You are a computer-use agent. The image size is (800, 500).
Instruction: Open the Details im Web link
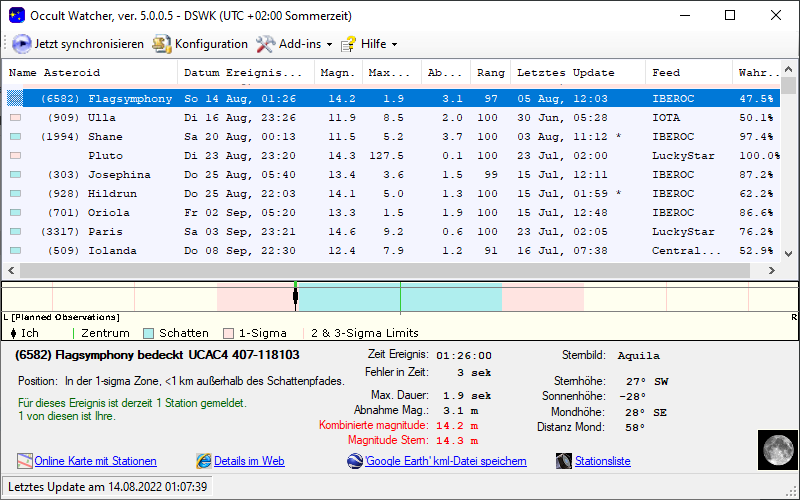pyautogui.click(x=249, y=461)
